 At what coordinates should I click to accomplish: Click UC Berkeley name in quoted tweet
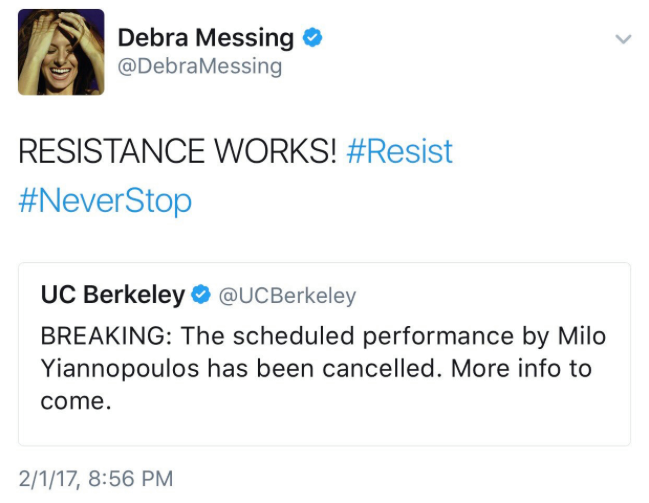pos(112,295)
